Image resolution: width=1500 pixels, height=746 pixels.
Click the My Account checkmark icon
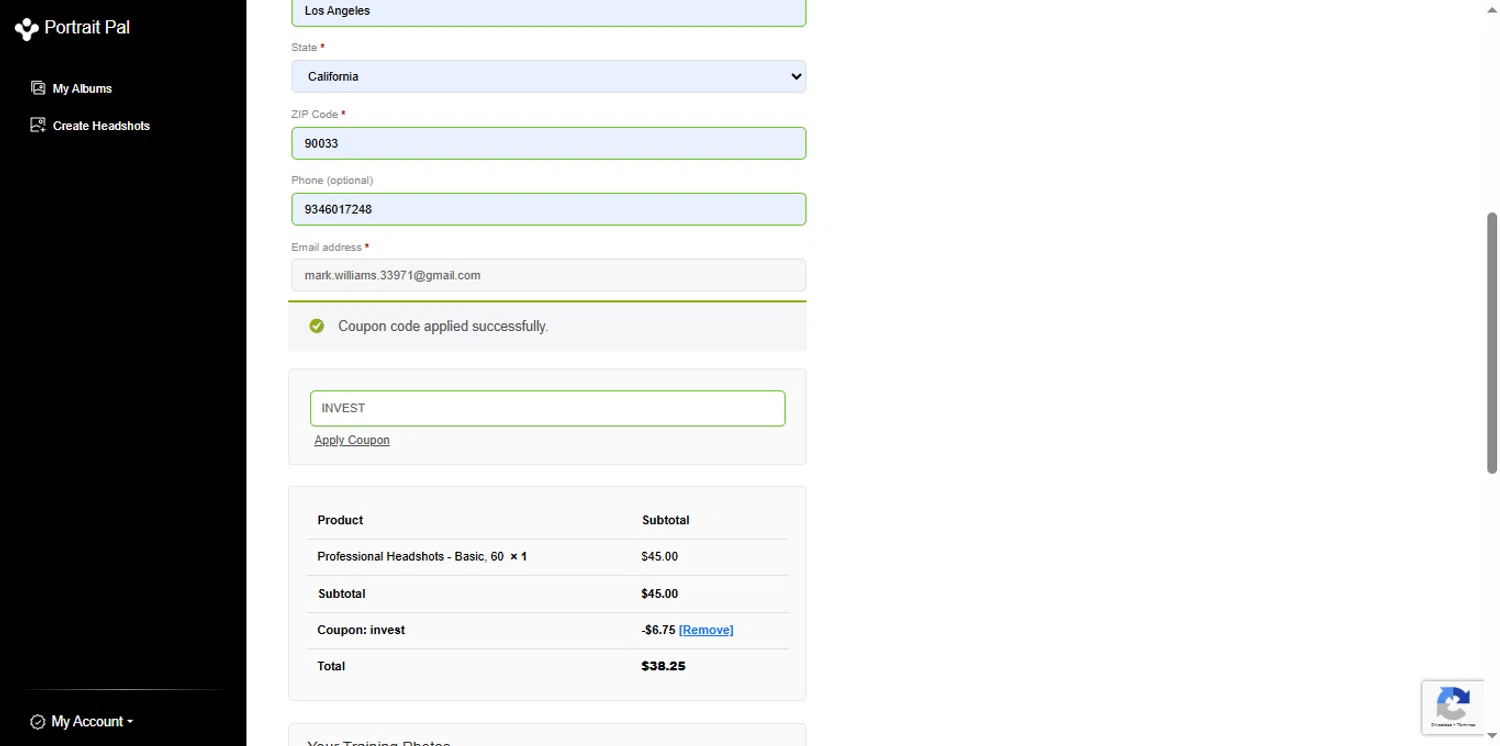click(x=38, y=722)
